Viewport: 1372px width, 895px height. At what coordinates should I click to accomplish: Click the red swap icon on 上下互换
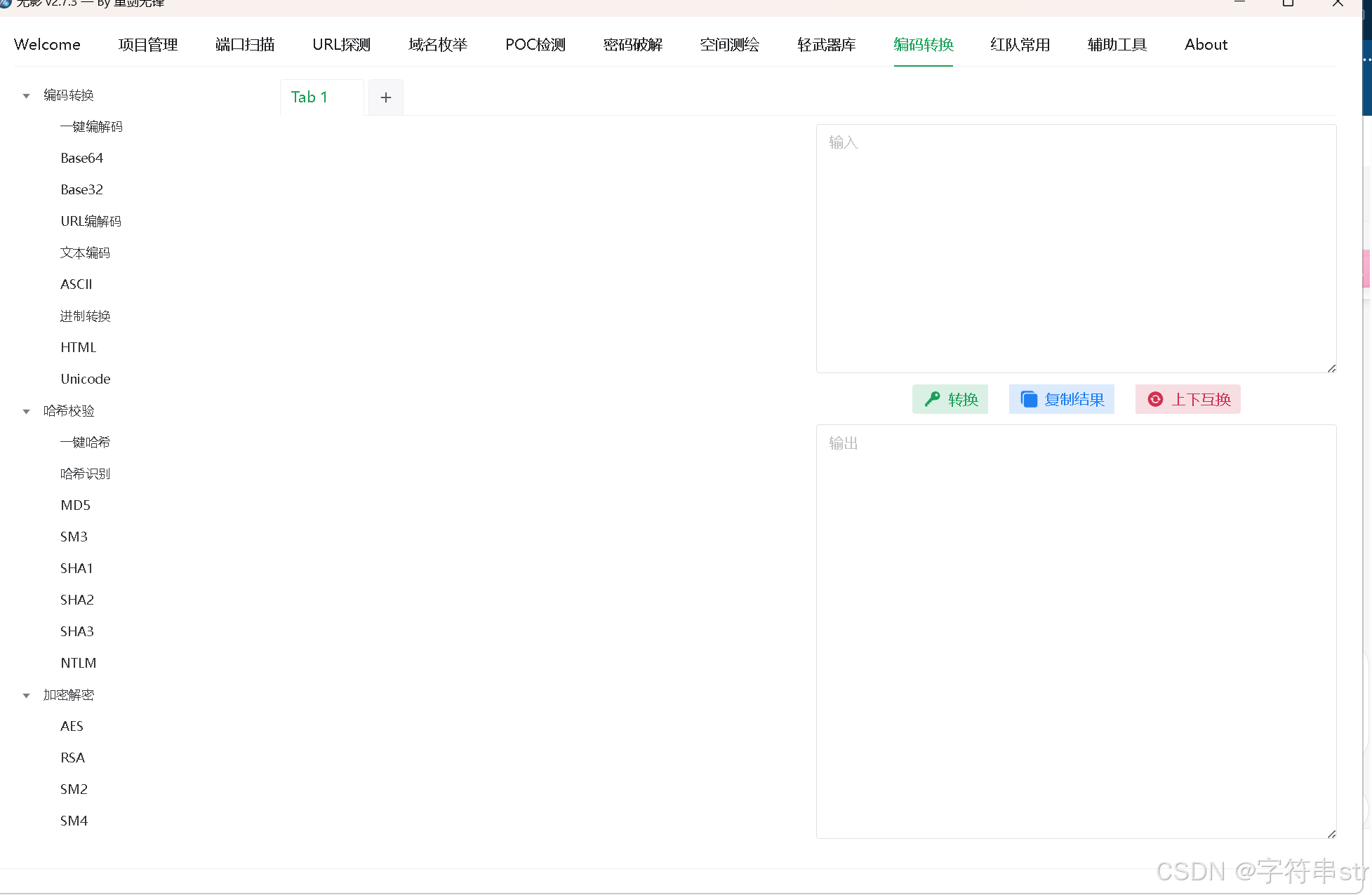1155,399
